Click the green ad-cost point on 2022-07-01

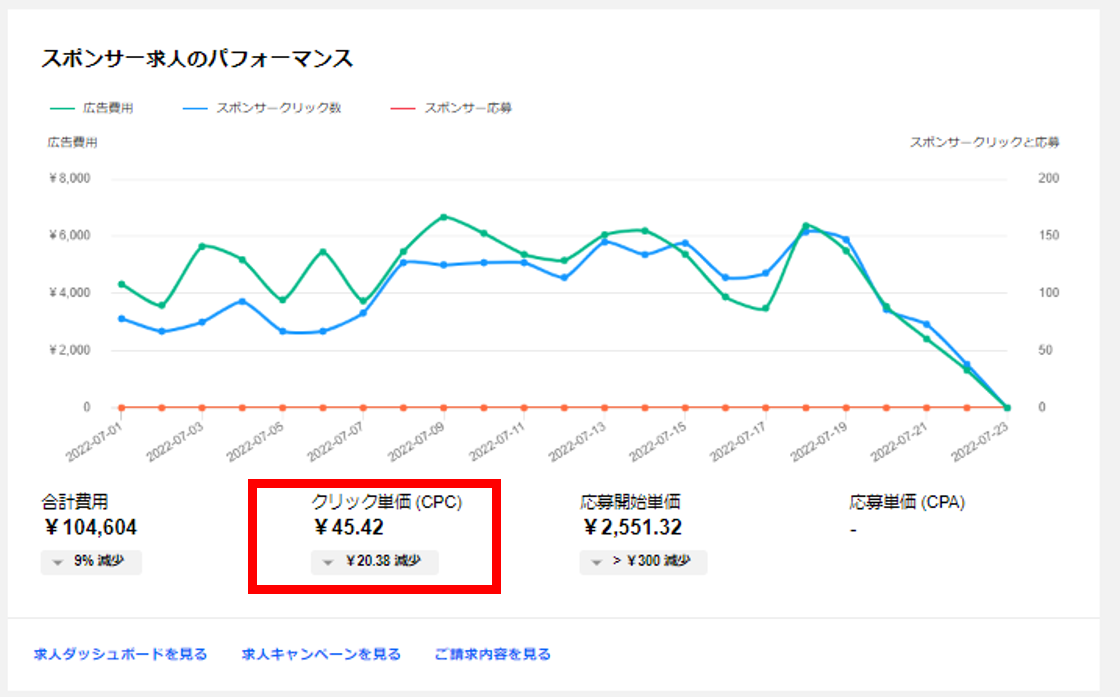(121, 284)
